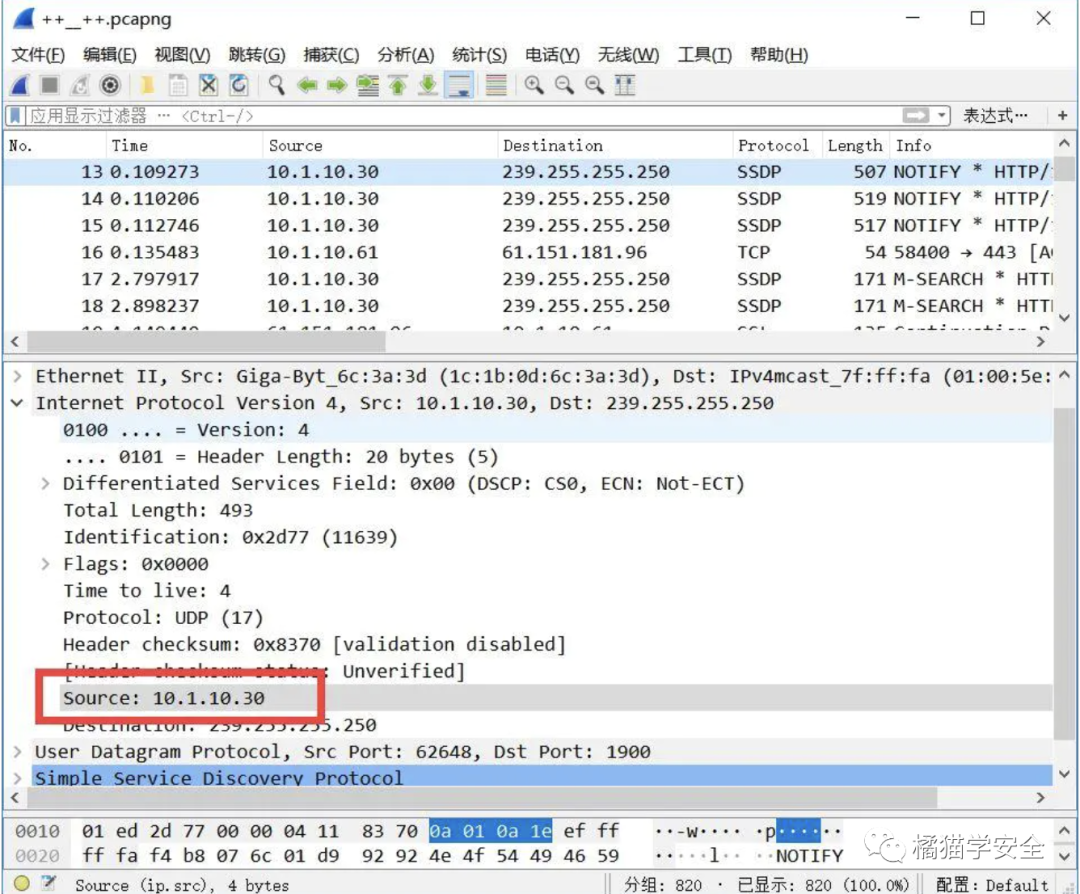Expand the Flags: 0x0000 node
The image size is (1080, 894).
pyautogui.click(x=45, y=564)
